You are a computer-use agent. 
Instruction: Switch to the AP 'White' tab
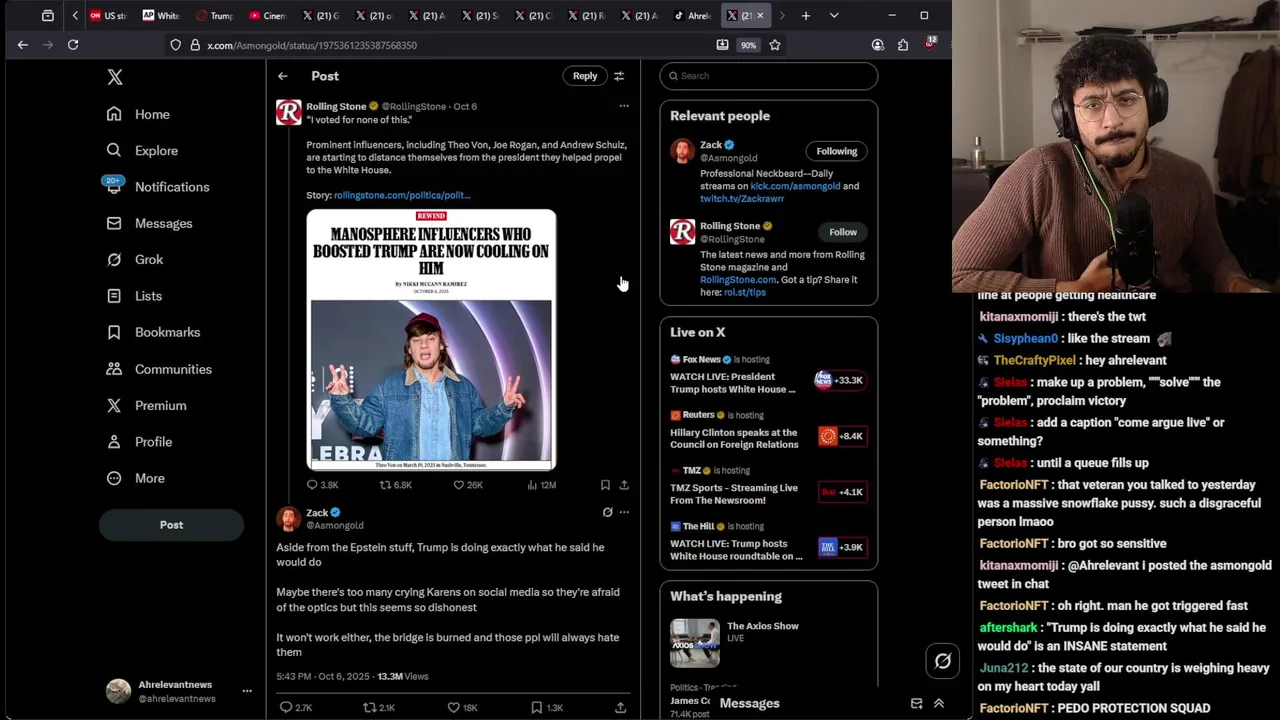tap(161, 16)
